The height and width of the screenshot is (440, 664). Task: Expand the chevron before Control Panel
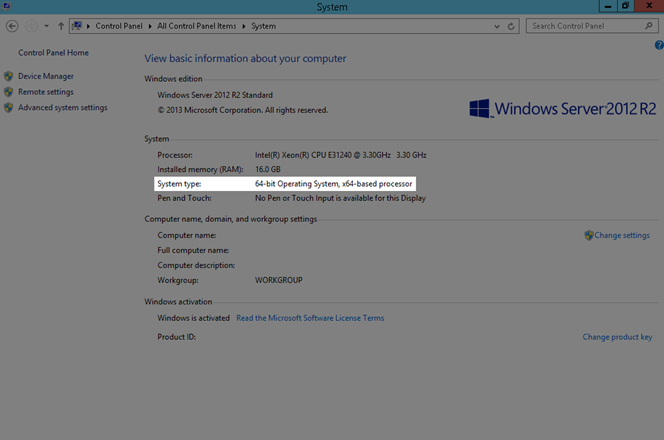click(x=89, y=26)
